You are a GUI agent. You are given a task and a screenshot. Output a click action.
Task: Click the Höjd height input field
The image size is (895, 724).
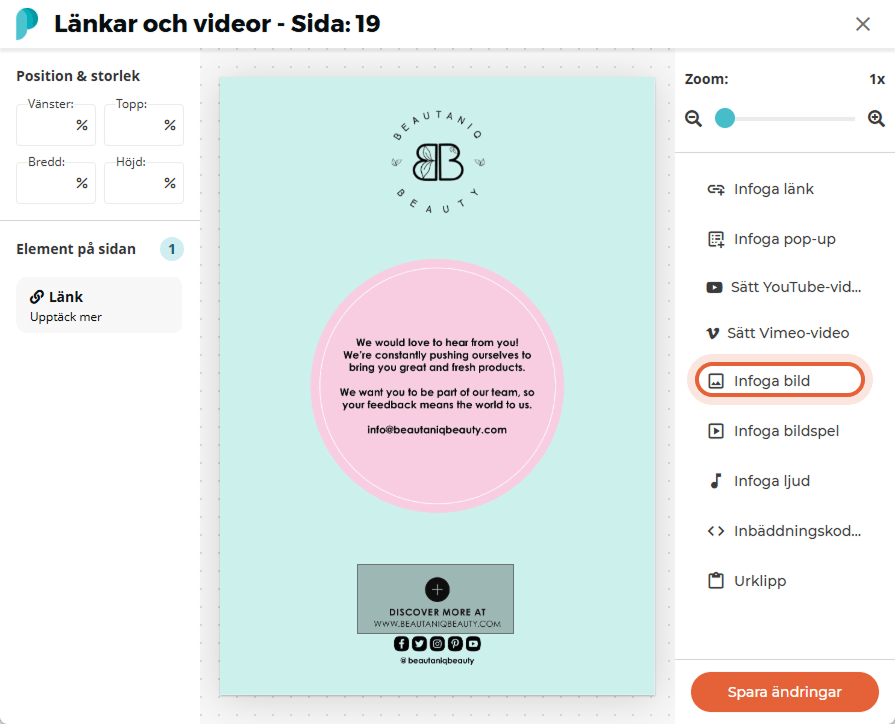144,183
